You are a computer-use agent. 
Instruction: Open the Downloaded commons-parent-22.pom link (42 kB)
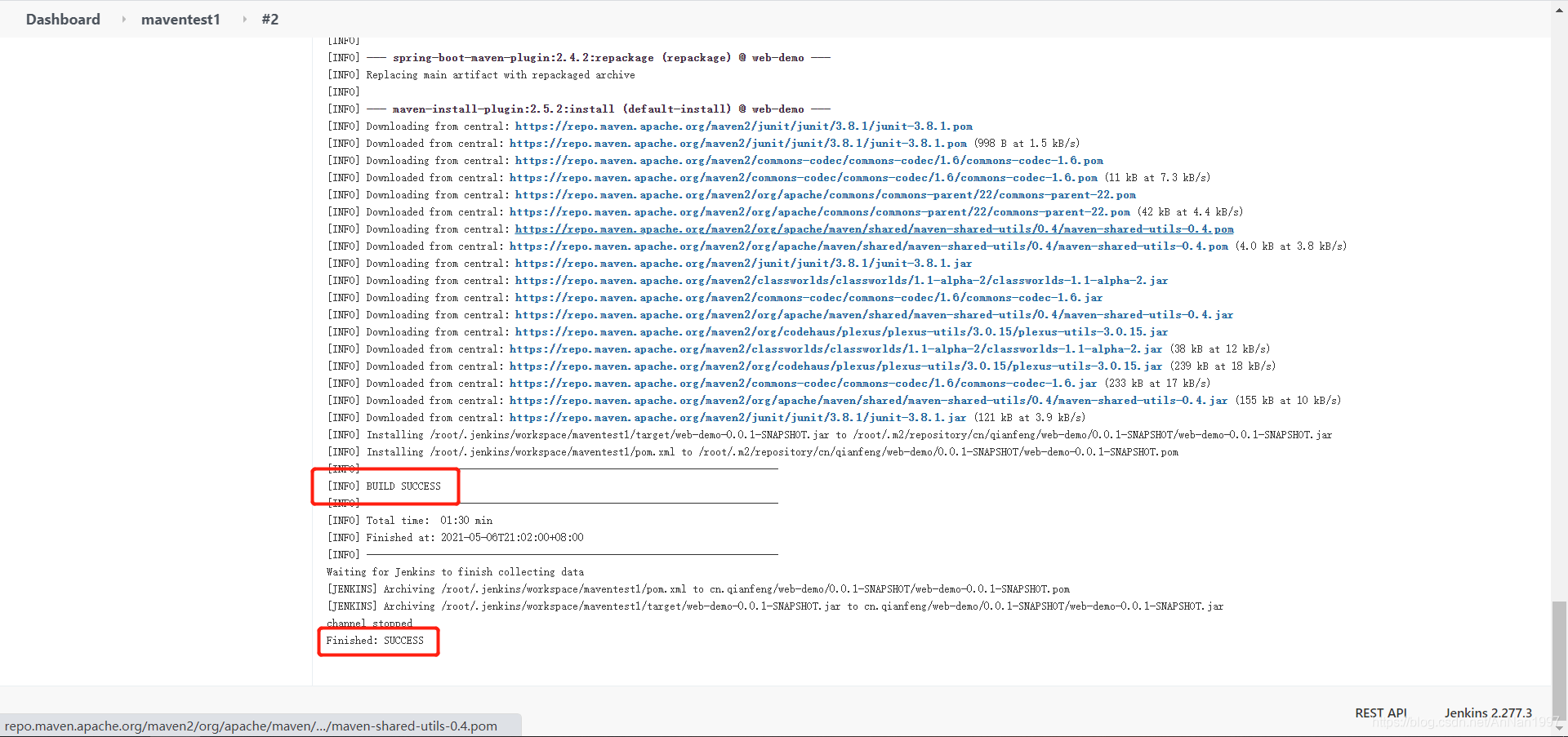tap(820, 212)
